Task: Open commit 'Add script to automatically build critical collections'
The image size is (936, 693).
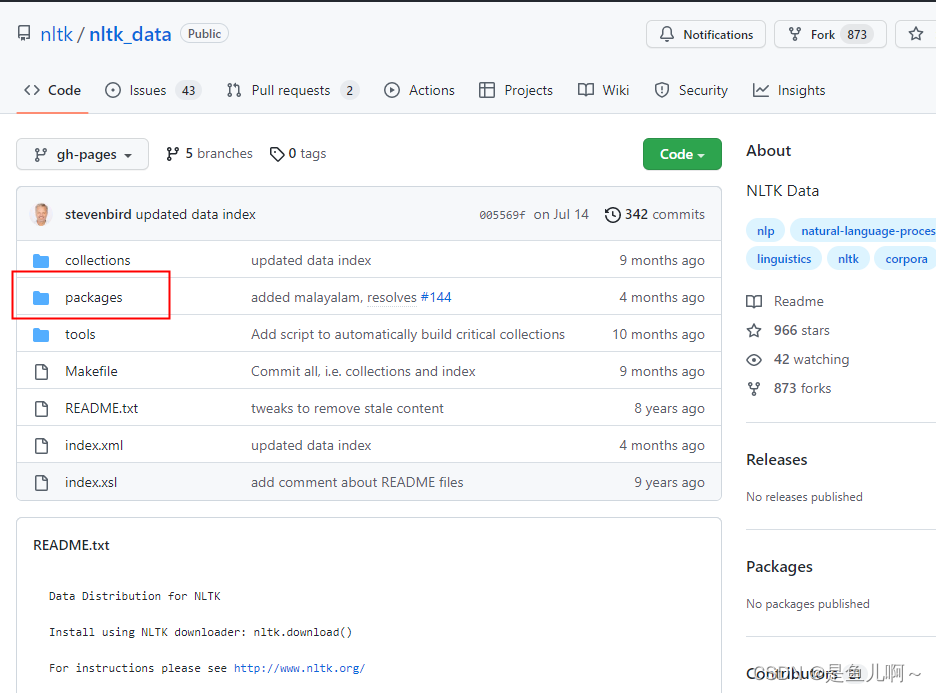Action: pos(408,334)
